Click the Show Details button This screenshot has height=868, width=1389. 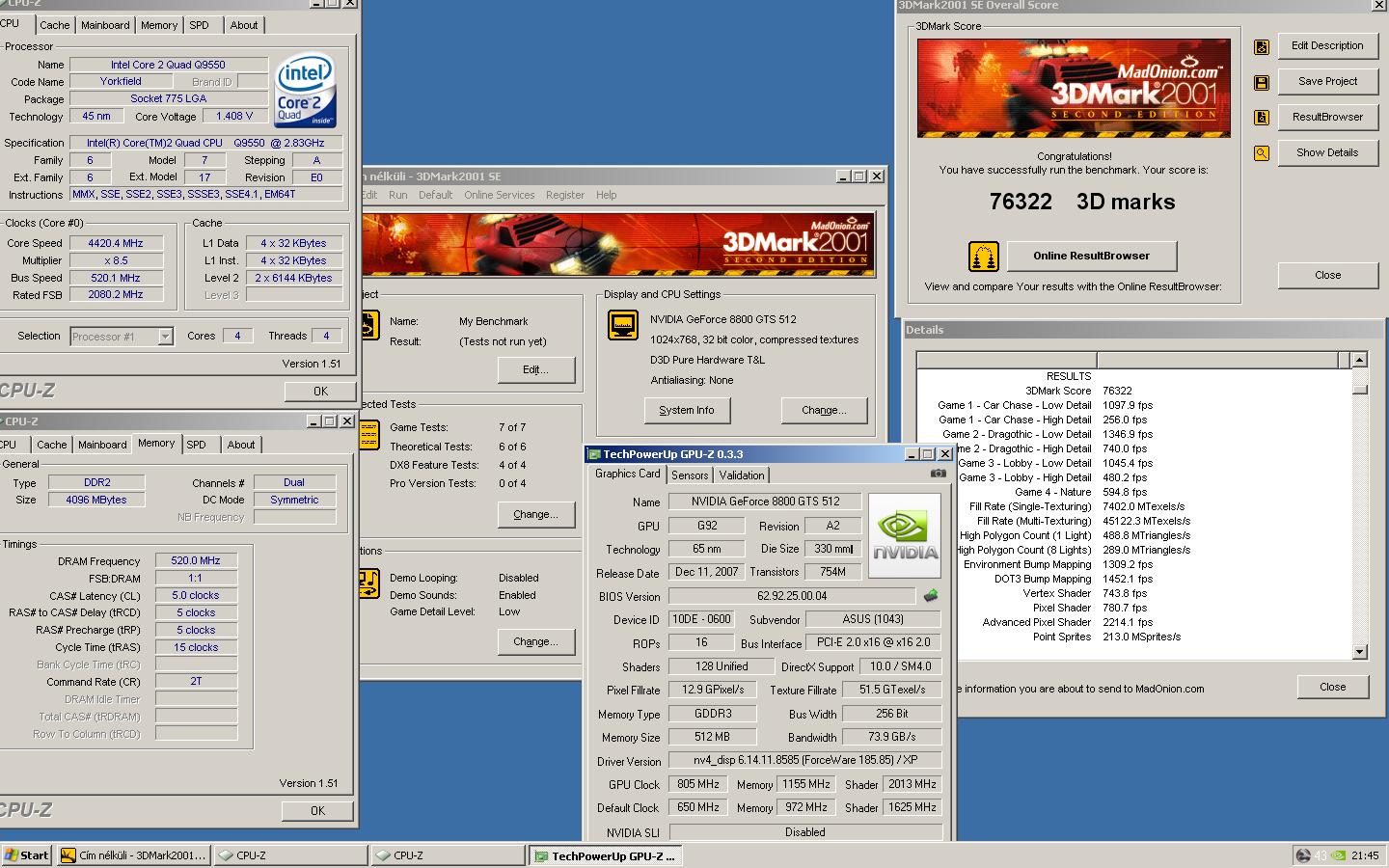click(1327, 152)
